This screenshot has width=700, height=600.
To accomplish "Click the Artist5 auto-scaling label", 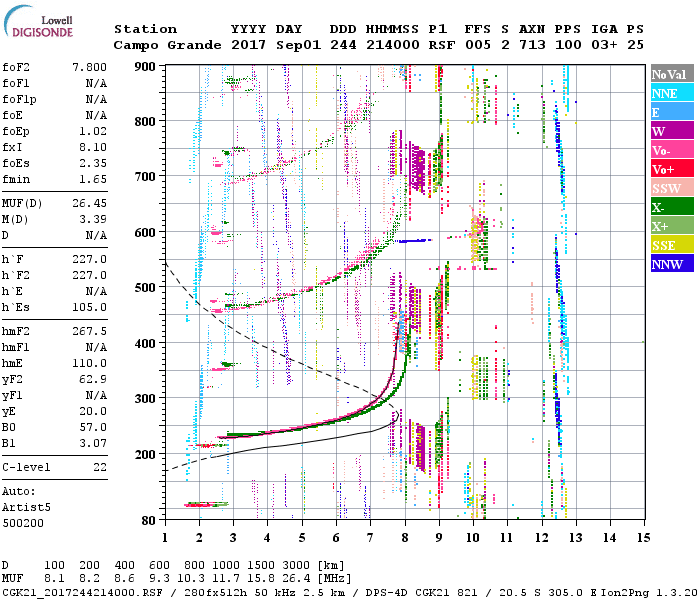I will (24, 507).
